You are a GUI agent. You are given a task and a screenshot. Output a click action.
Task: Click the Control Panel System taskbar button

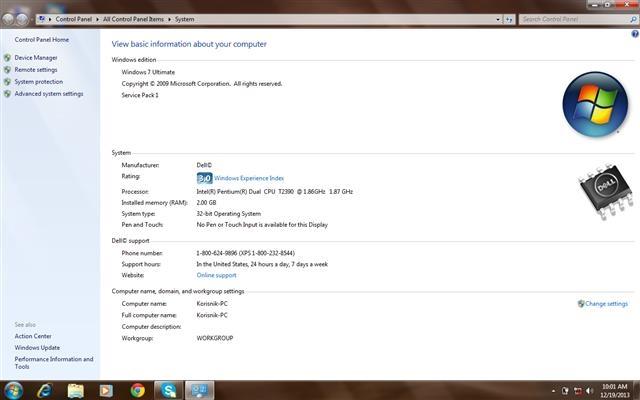200,391
